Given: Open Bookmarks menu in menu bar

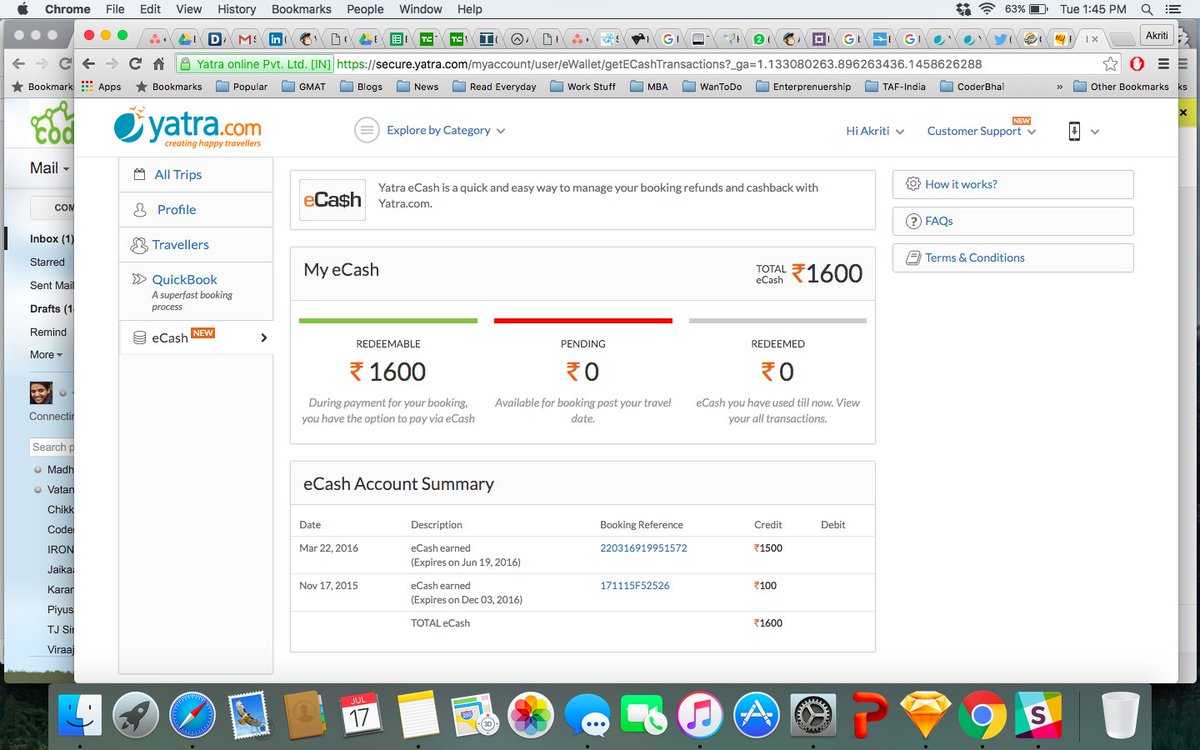Looking at the screenshot, I should 301,9.
